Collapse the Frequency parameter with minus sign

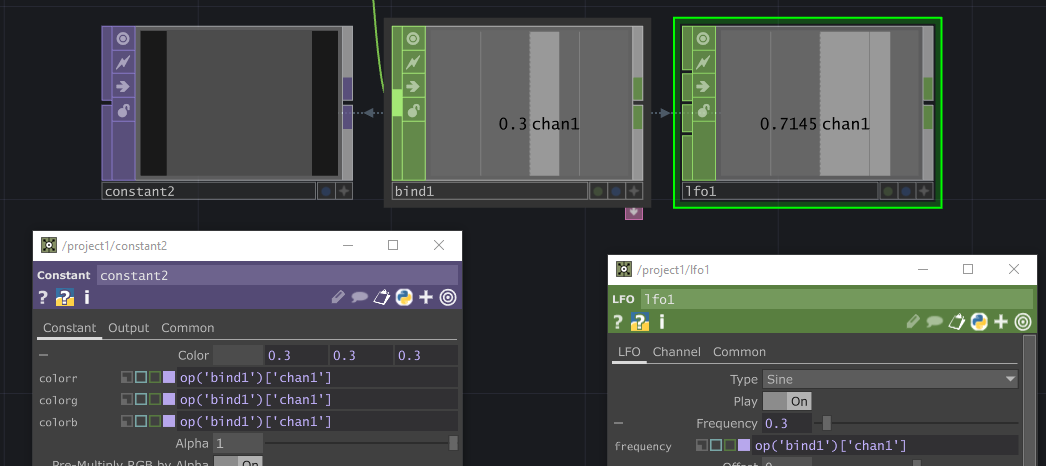pyautogui.click(x=618, y=423)
